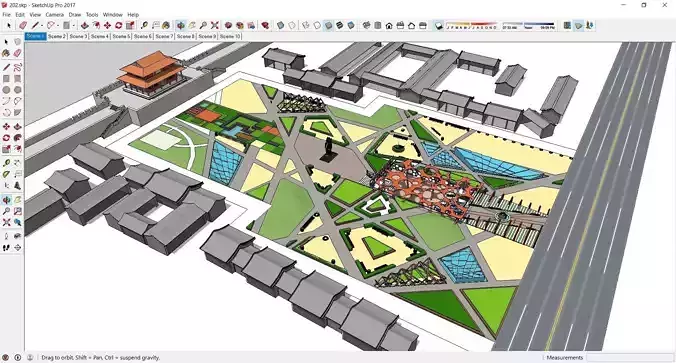676x363 pixels.
Task: Choose the Pie tool
Action: (17, 113)
